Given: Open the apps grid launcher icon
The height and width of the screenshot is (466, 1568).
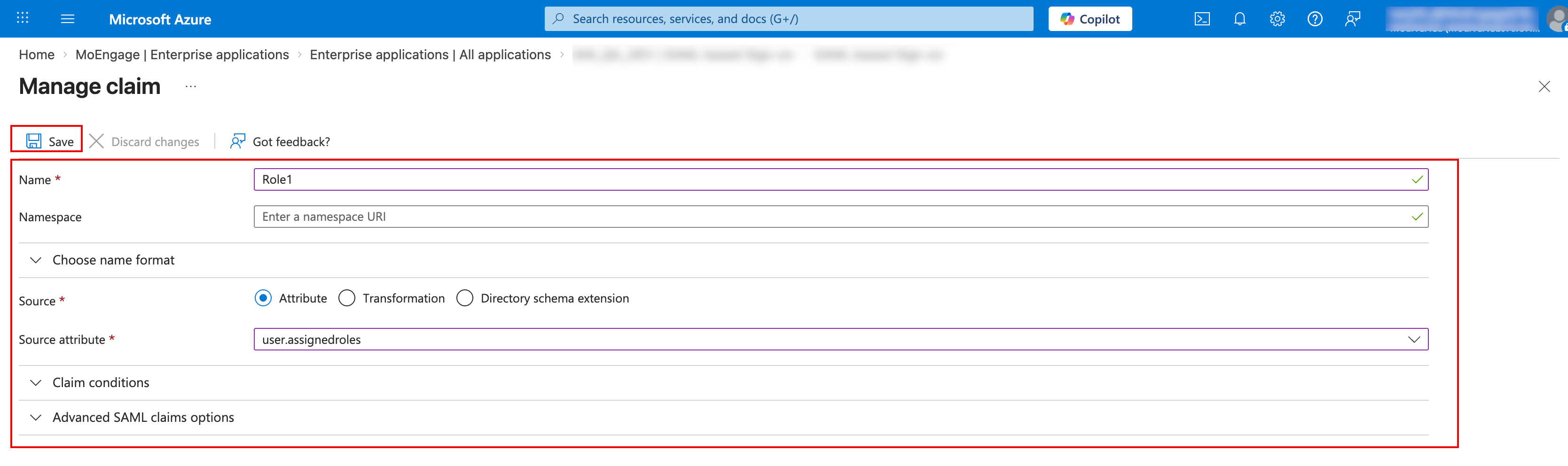Looking at the screenshot, I should (23, 18).
